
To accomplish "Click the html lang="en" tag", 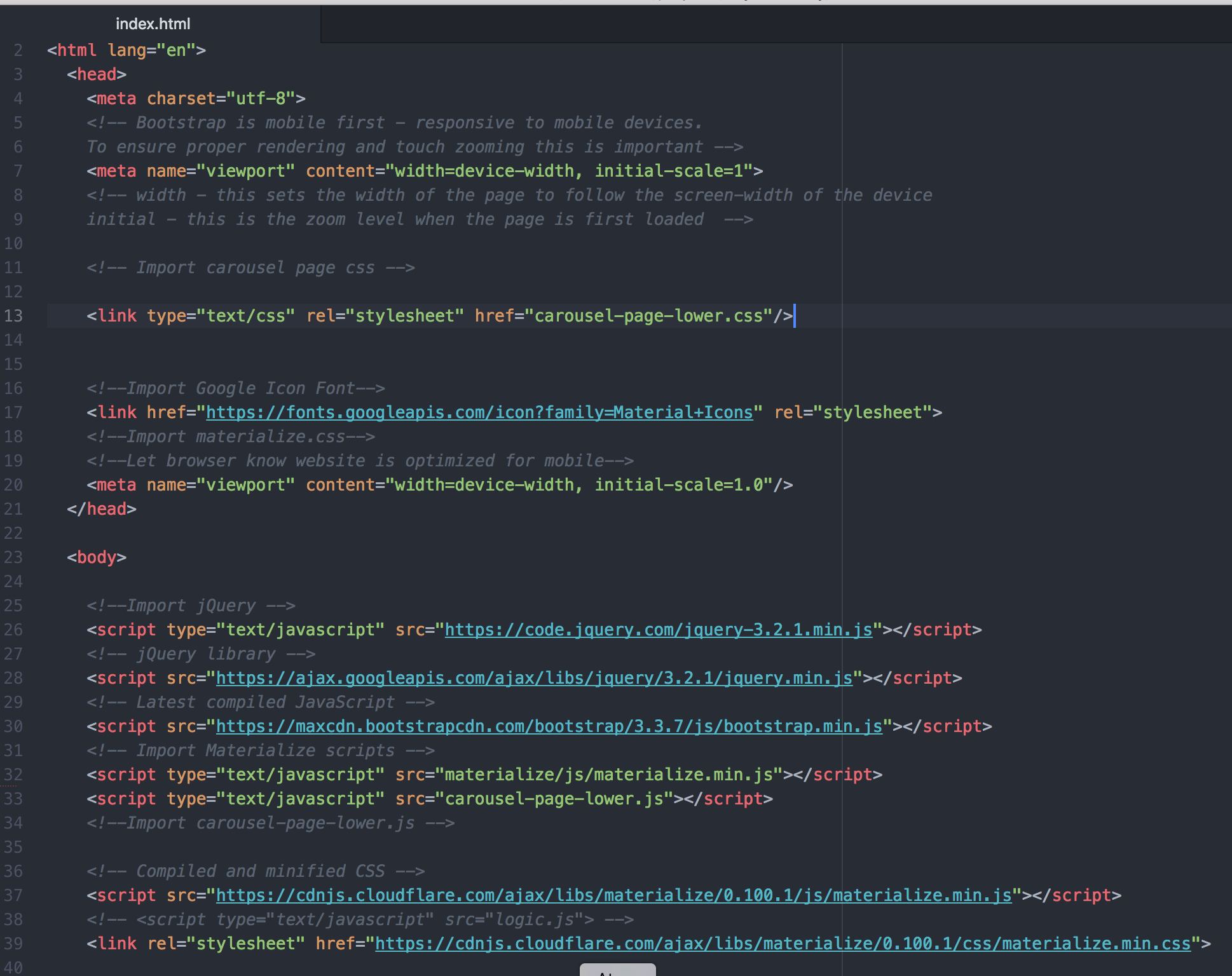I will (126, 51).
